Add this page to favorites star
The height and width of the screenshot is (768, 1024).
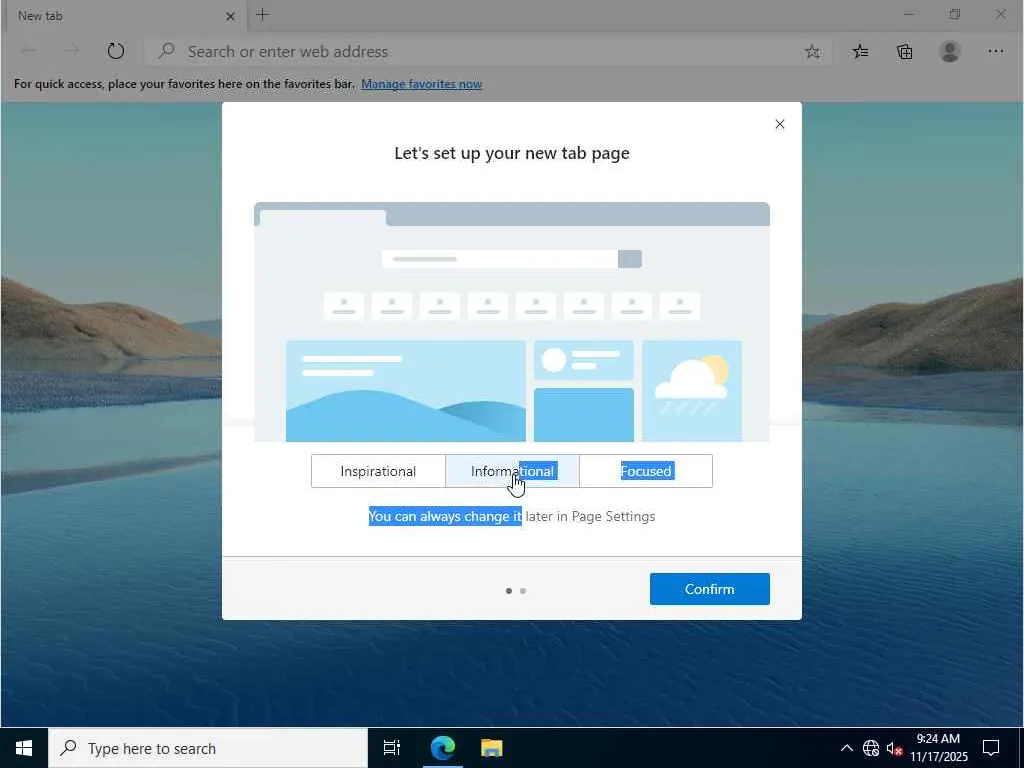tap(812, 52)
